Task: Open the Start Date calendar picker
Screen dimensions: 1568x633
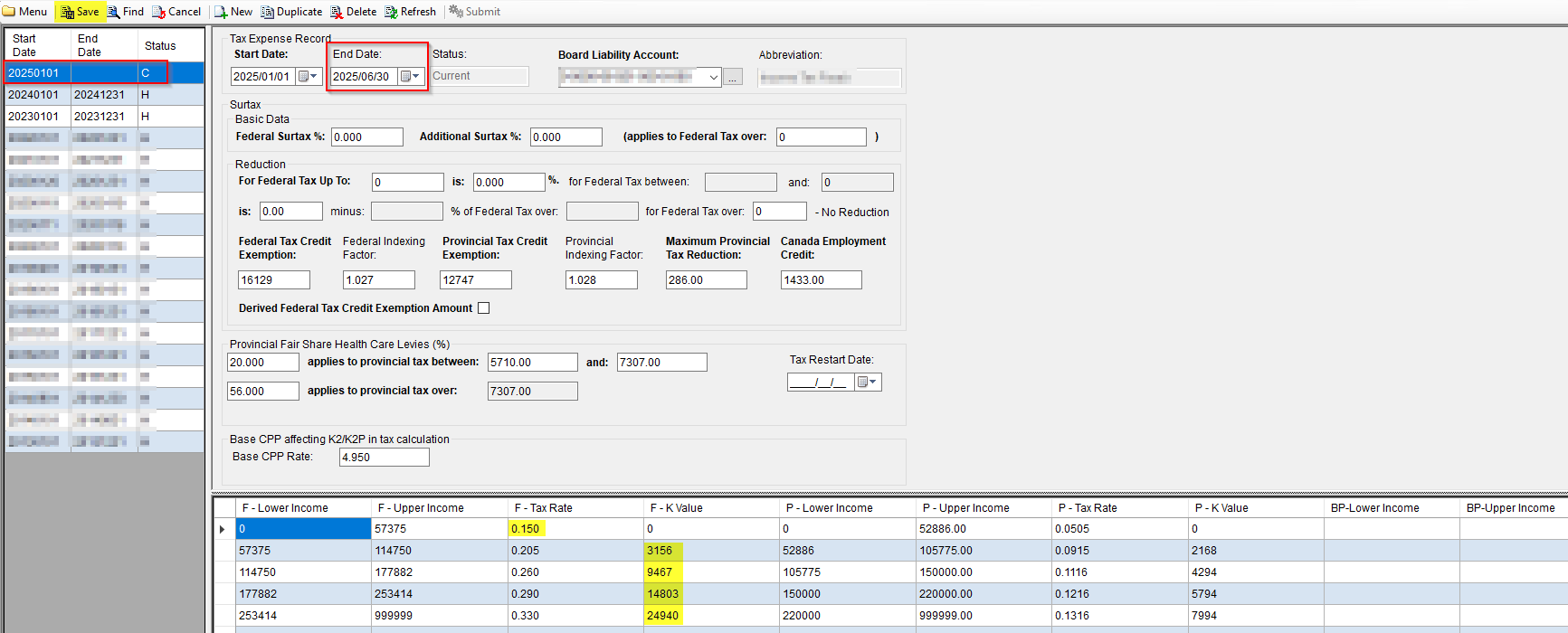Action: click(309, 77)
